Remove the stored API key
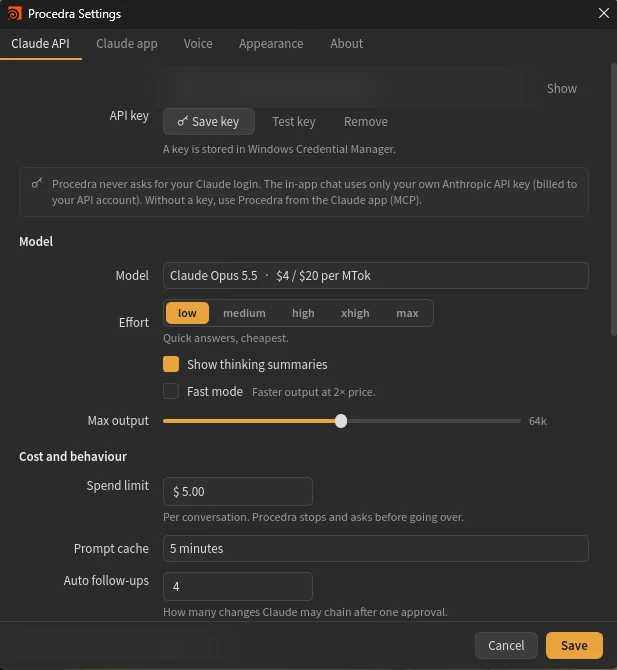617x670 pixels. (x=366, y=122)
